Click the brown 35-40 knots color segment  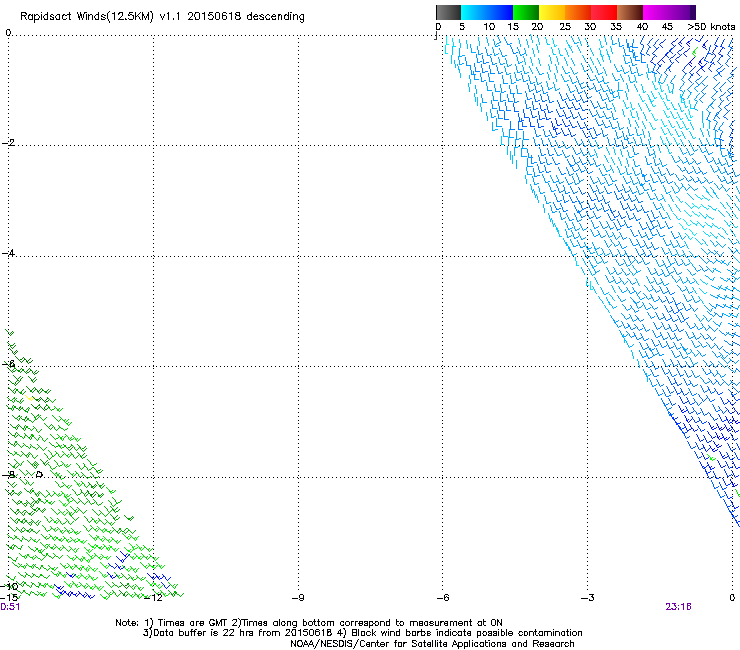tap(630, 12)
